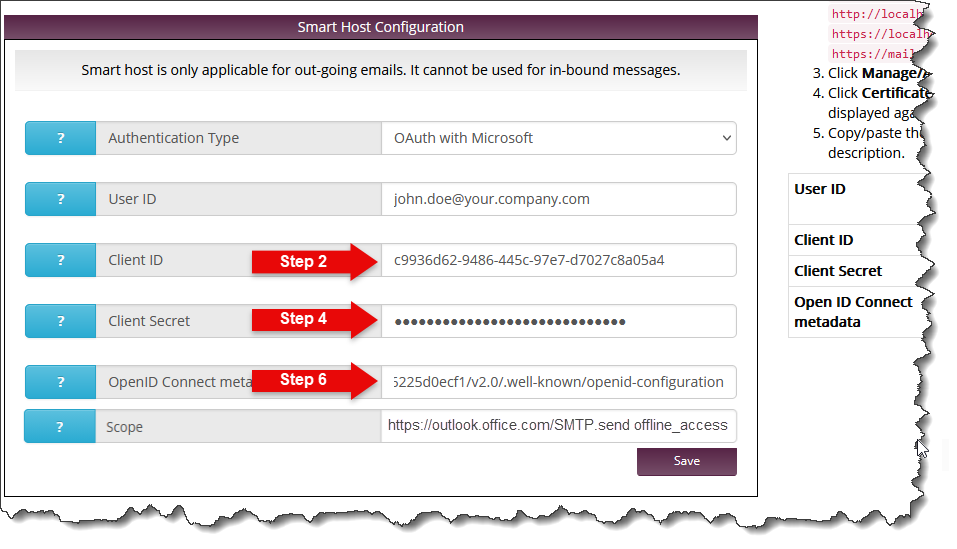
Task: Click the User ID input field
Action: pyautogui.click(x=558, y=199)
